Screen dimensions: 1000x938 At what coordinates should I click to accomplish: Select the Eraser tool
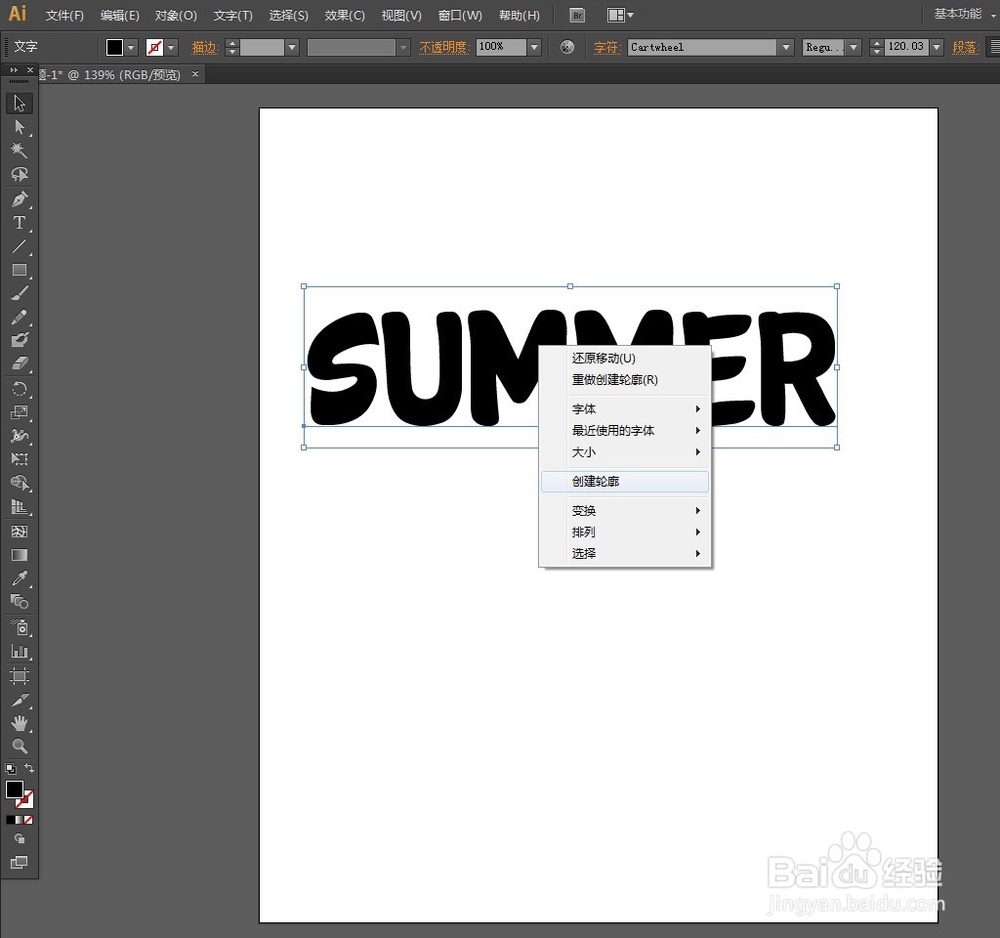pyautogui.click(x=19, y=363)
